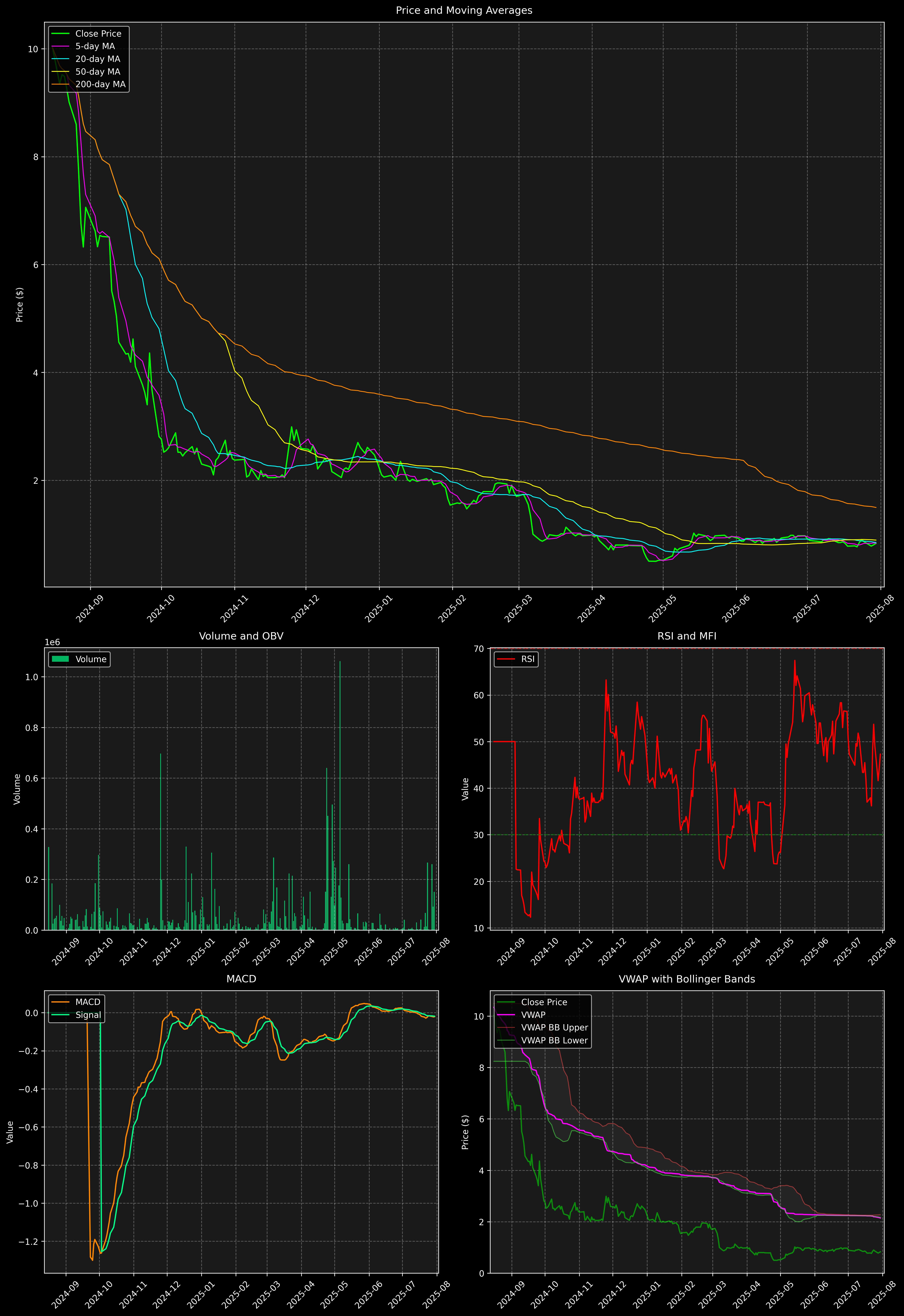This screenshot has height=1316, width=904.
Task: Select the '20-day MA' legend entry
Action: coord(98,59)
